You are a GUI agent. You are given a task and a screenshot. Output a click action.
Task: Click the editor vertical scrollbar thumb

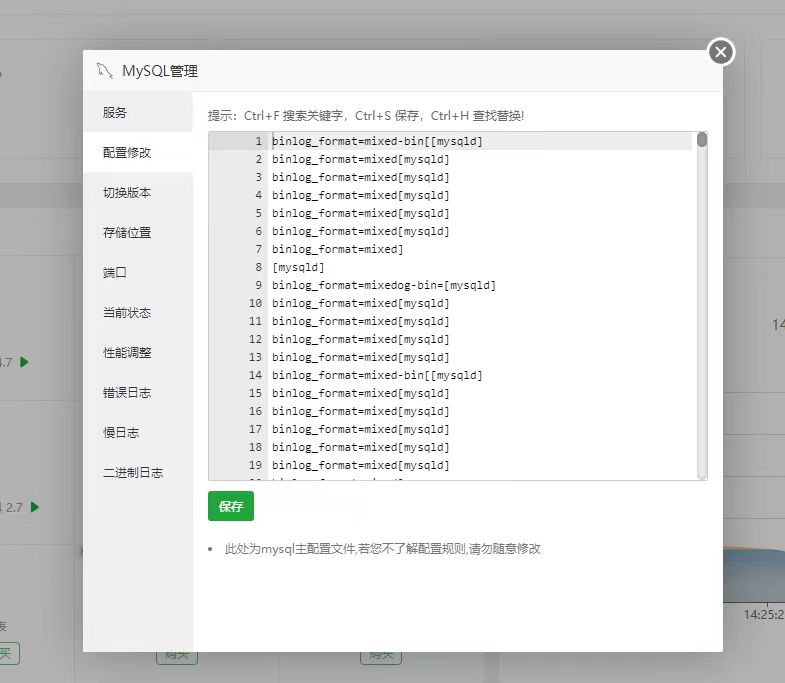(702, 140)
